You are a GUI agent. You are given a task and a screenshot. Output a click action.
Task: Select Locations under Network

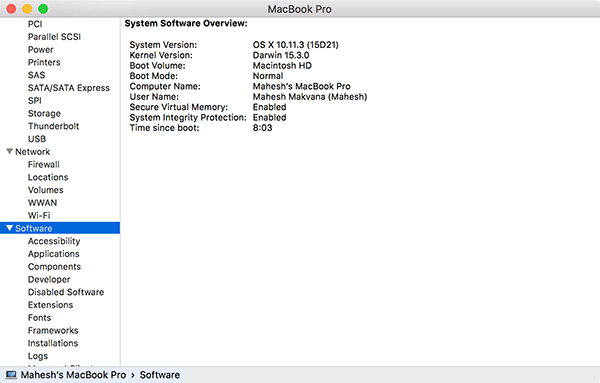coord(48,177)
